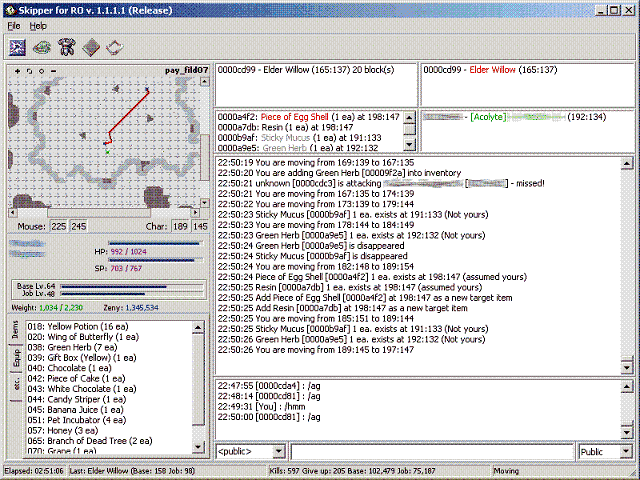The width and height of the screenshot is (640, 480).
Task: Click the chat message input field
Action: [430, 452]
